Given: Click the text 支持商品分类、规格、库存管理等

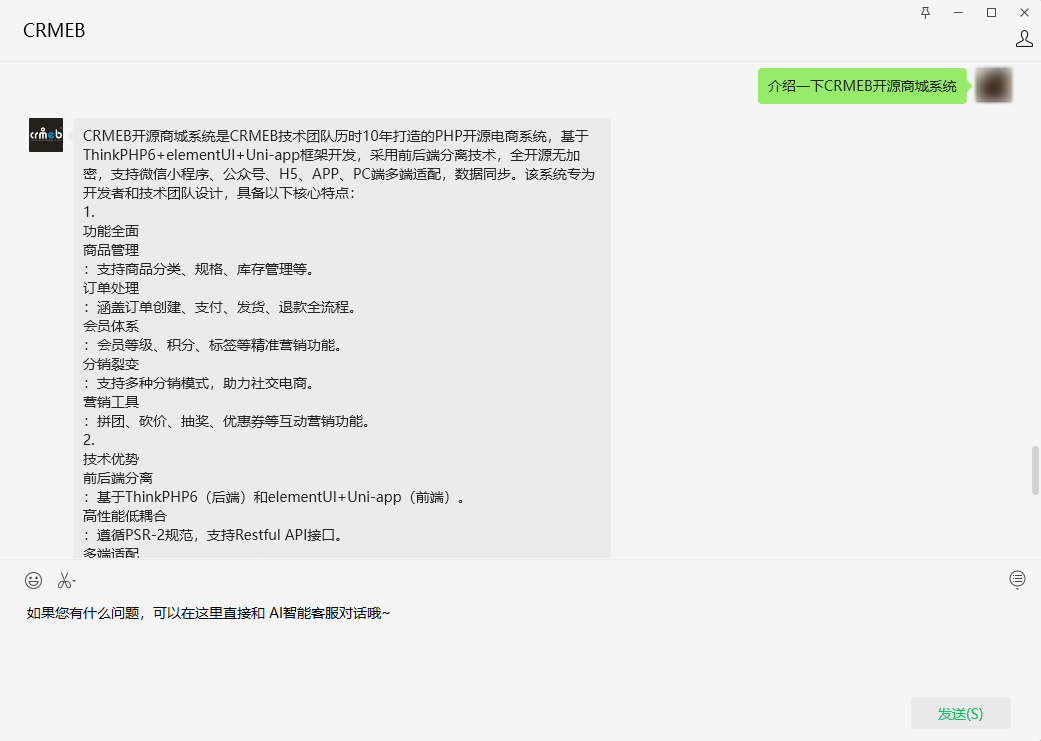Looking at the screenshot, I should click(x=202, y=269).
